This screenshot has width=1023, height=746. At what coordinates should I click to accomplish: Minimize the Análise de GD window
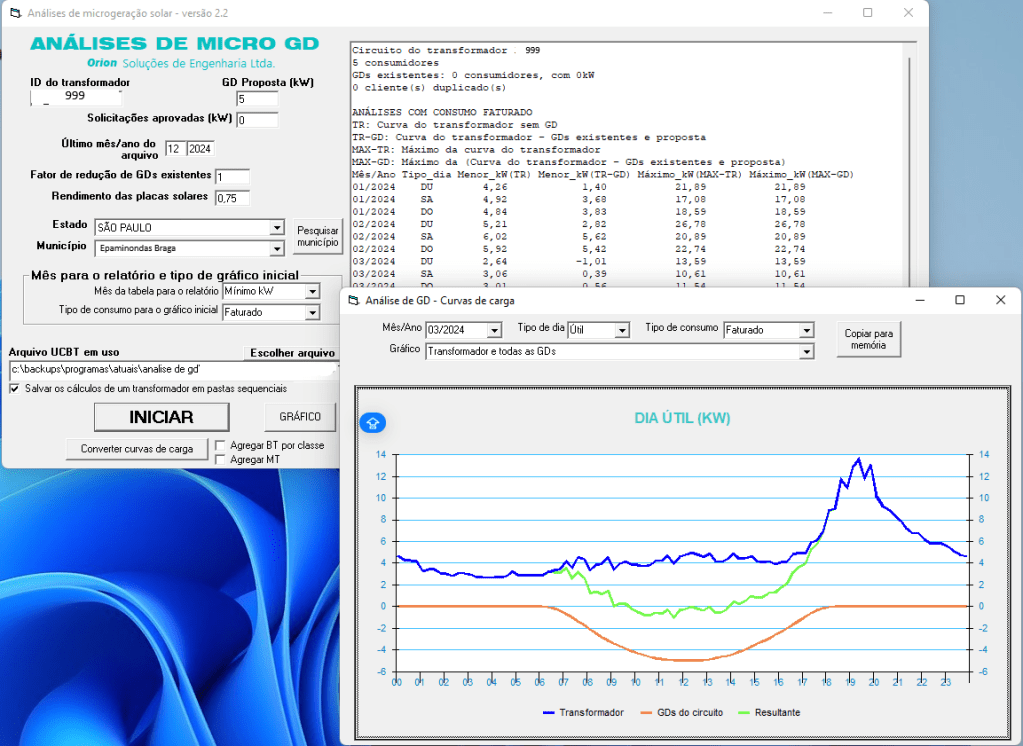pos(919,300)
